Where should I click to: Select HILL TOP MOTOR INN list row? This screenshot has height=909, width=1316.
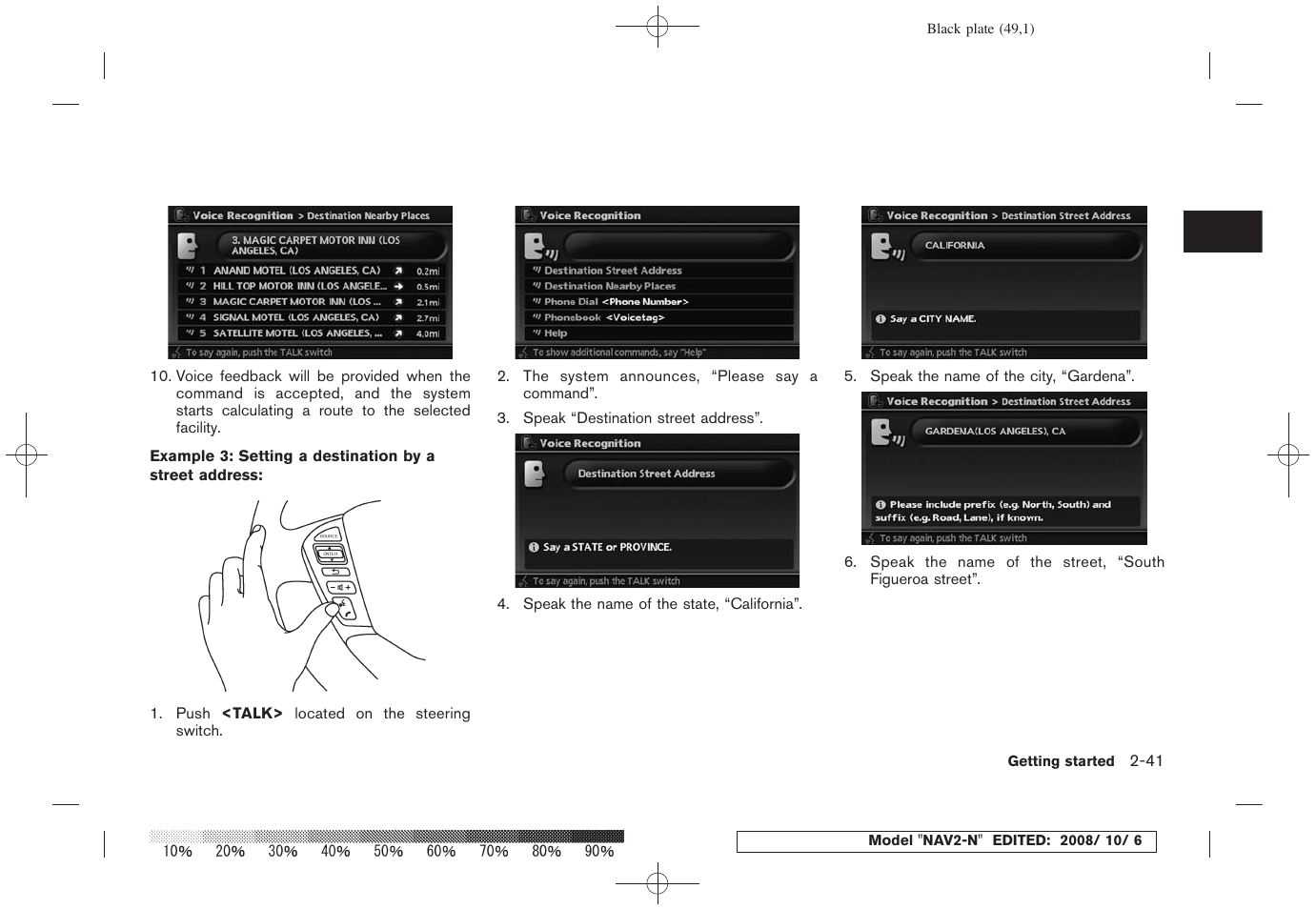coord(311,286)
